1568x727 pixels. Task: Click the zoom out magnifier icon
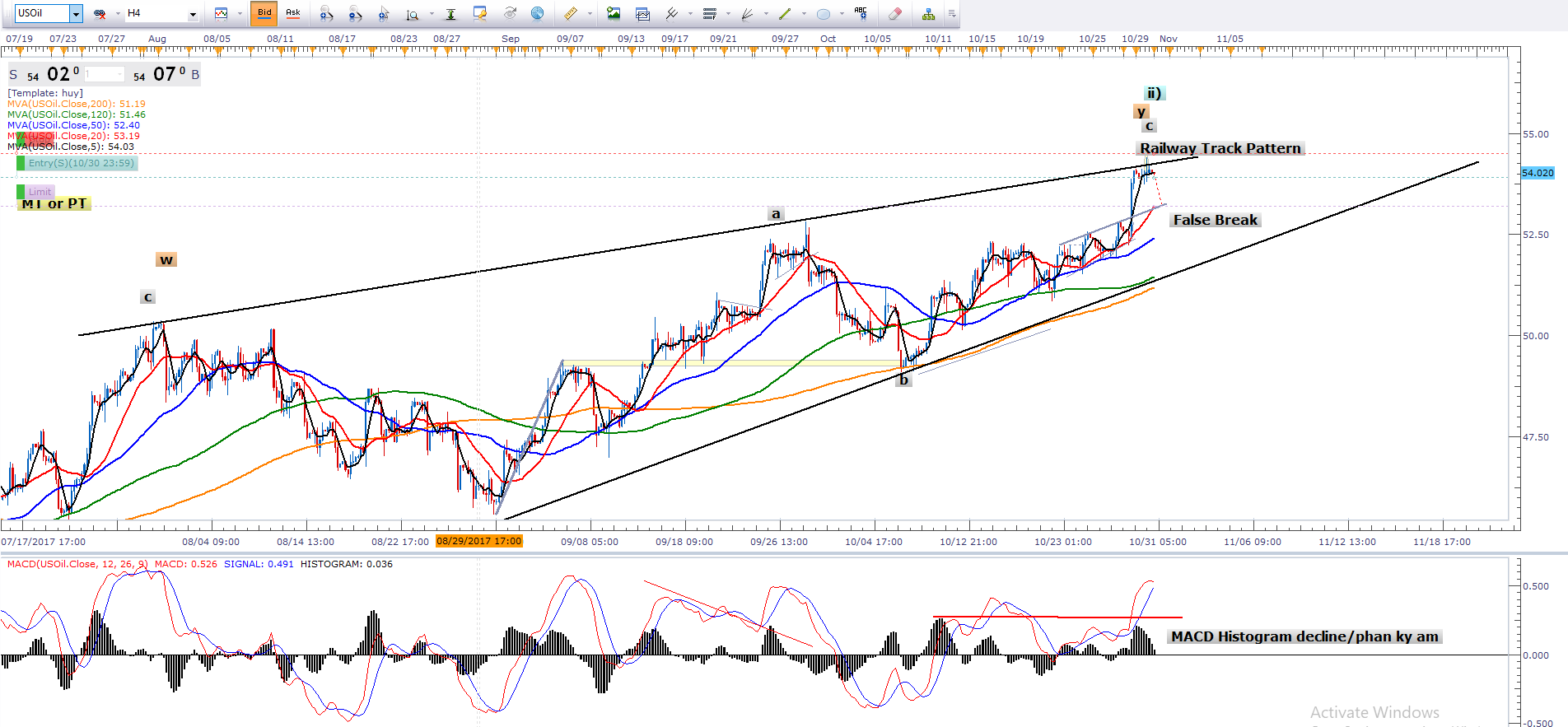(355, 13)
